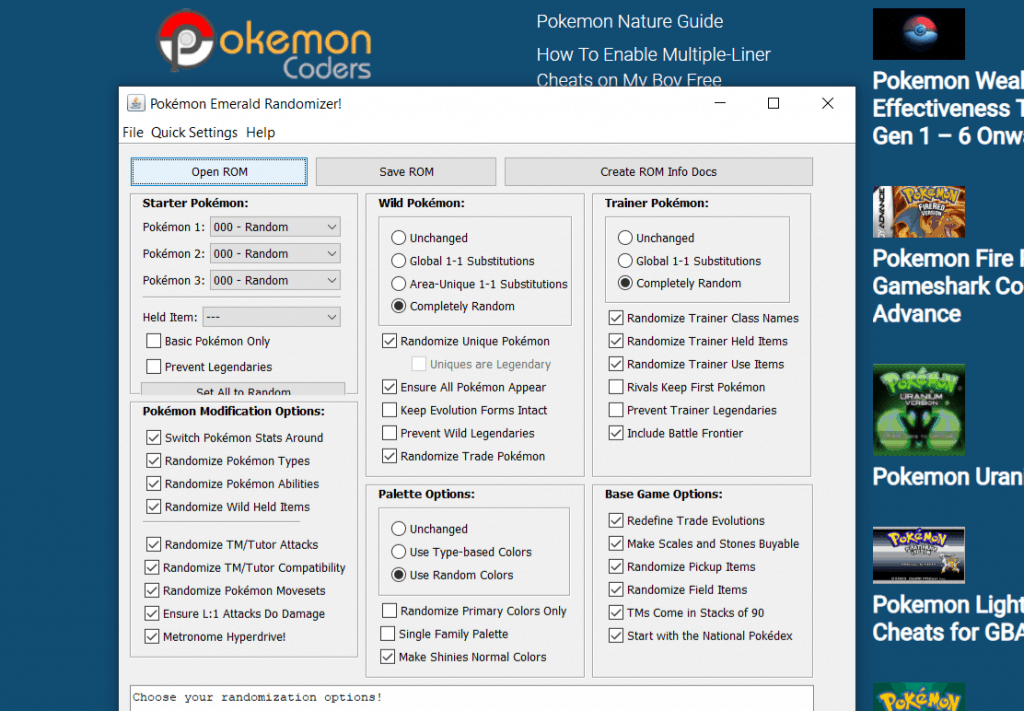Open the Quick Settings menu
The width and height of the screenshot is (1024, 711).
pyautogui.click(x=195, y=133)
